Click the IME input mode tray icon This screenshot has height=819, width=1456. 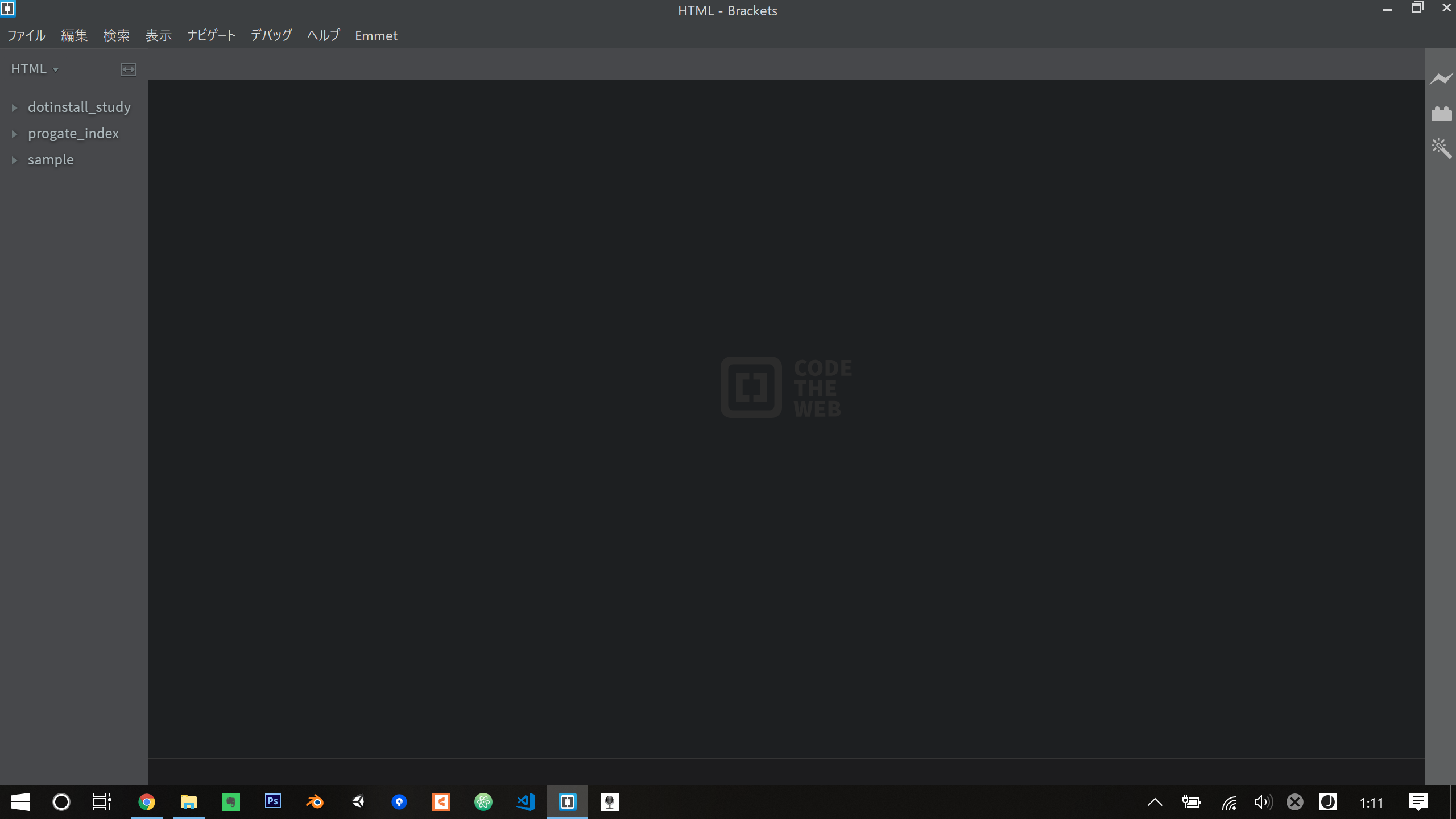tap(1328, 802)
